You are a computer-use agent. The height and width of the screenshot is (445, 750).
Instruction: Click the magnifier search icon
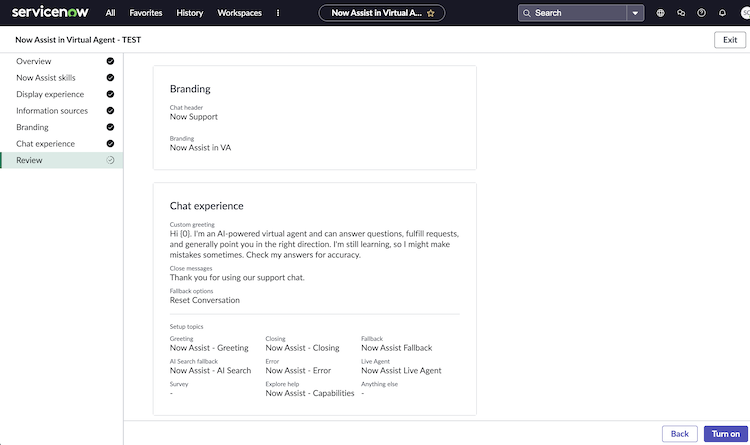pyautogui.click(x=527, y=13)
